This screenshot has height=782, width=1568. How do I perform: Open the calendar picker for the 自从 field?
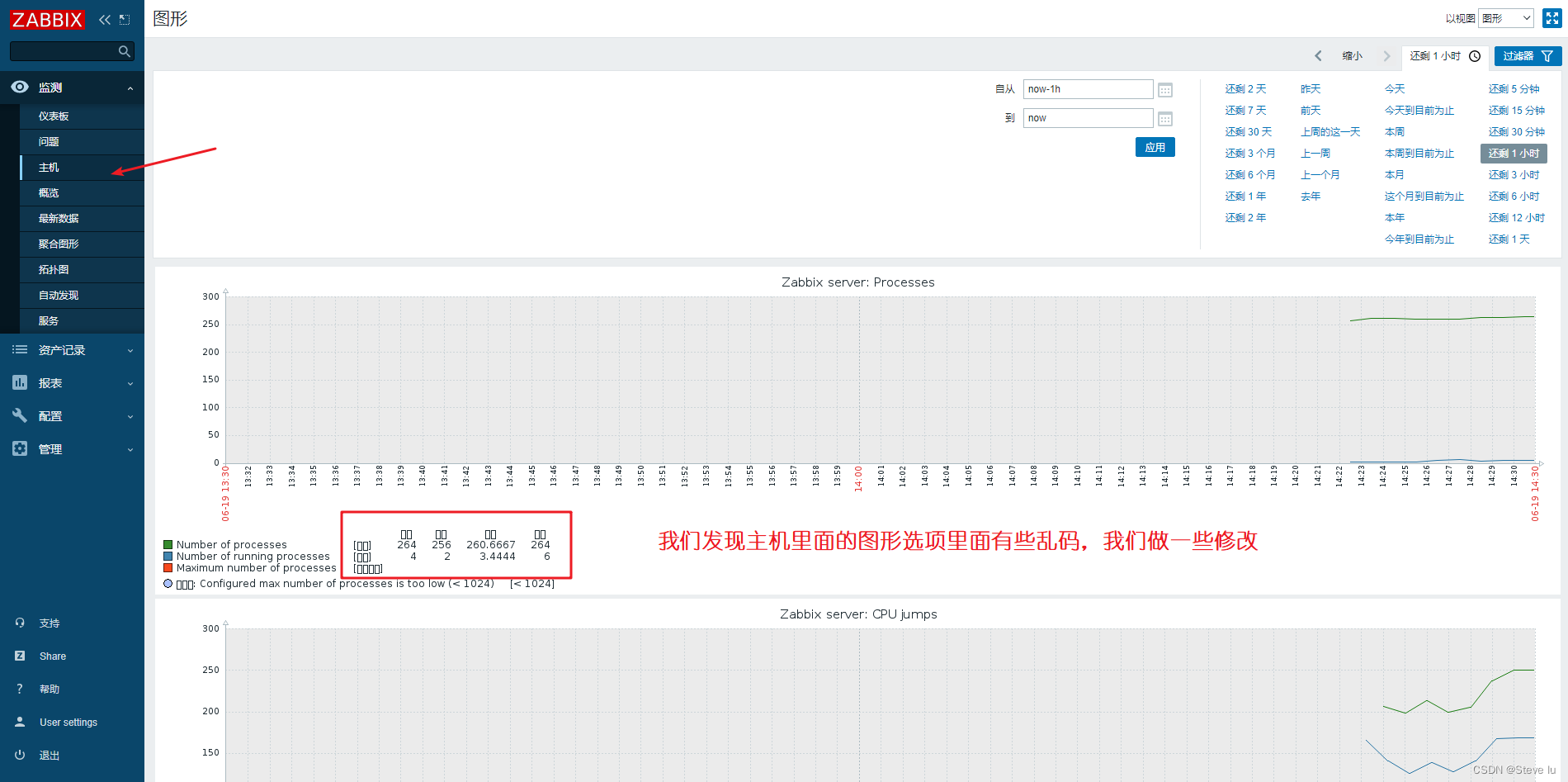coord(1165,90)
